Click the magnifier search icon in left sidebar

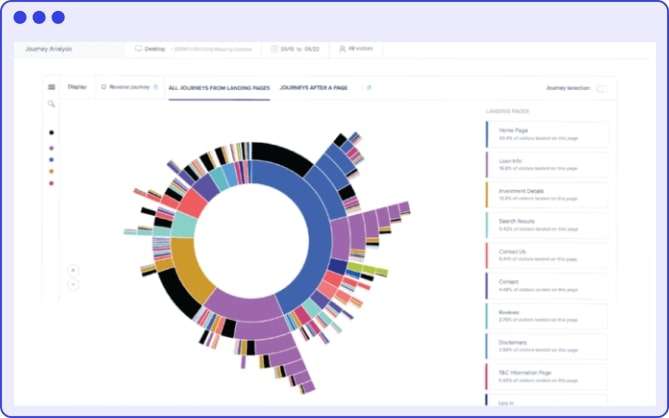pyautogui.click(x=52, y=104)
